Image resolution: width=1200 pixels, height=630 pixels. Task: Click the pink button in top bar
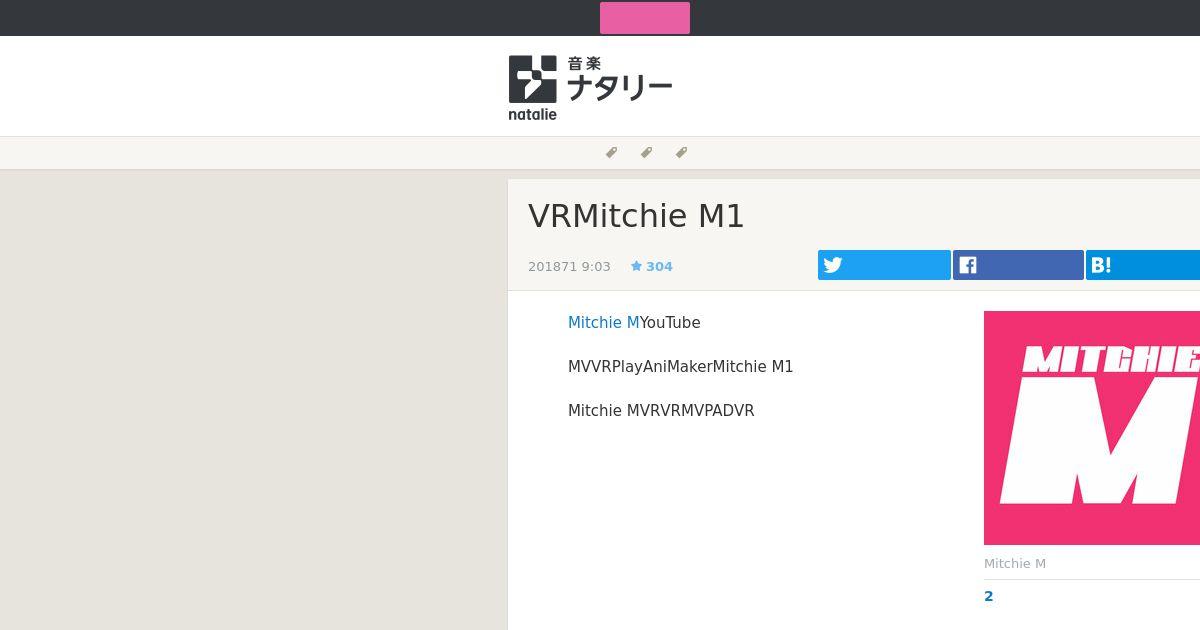point(645,18)
